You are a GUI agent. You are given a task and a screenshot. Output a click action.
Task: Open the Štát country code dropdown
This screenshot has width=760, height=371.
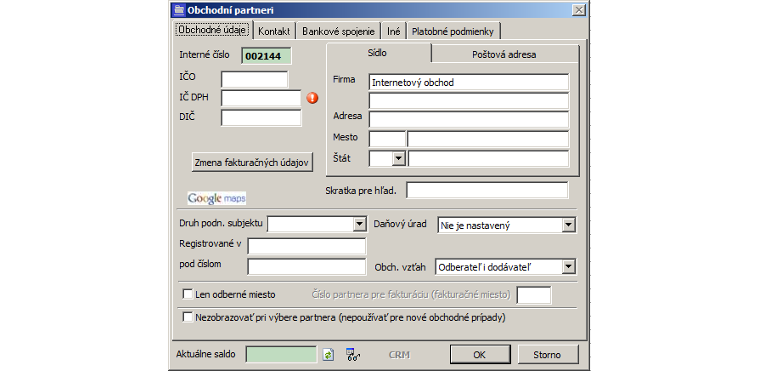tap(398, 158)
